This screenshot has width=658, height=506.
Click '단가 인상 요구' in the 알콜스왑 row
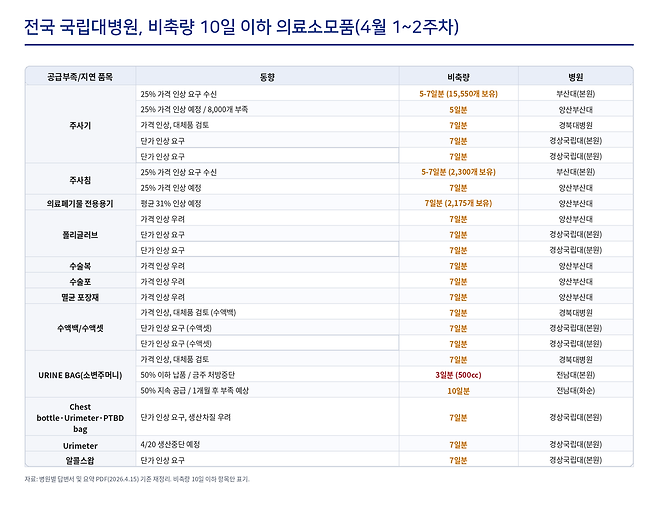[x=162, y=460]
